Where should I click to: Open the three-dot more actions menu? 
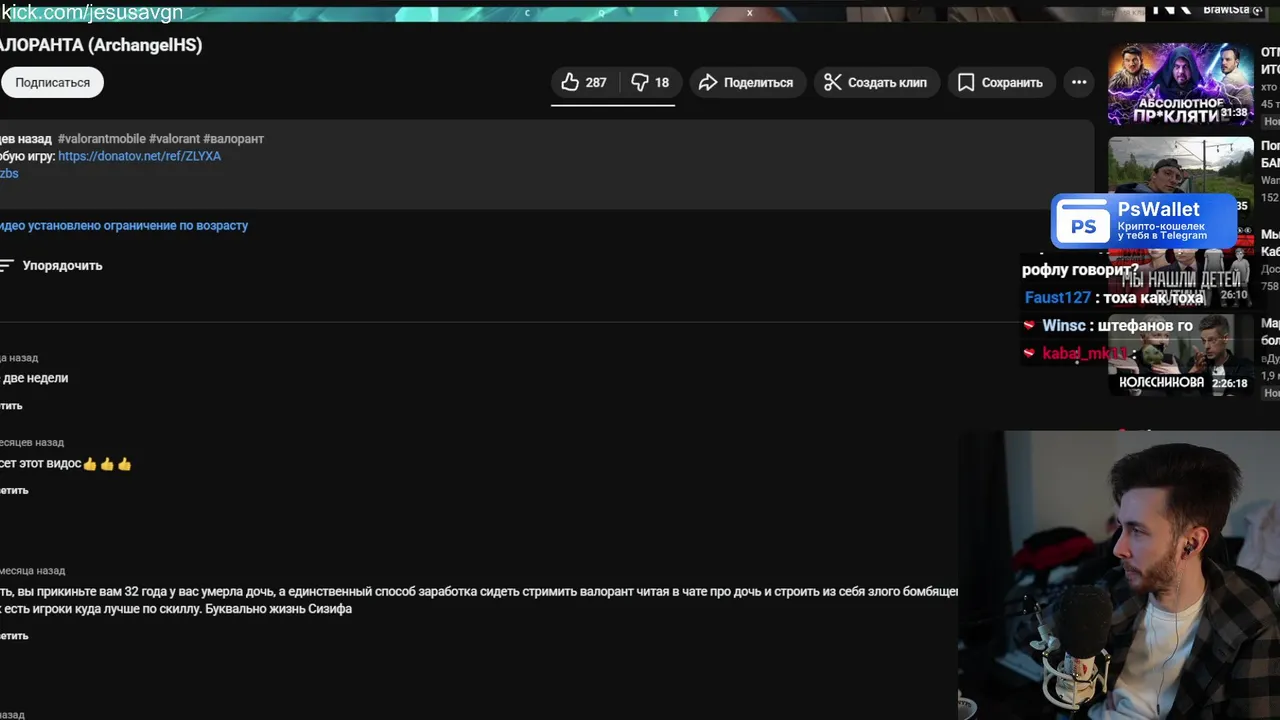click(1079, 82)
